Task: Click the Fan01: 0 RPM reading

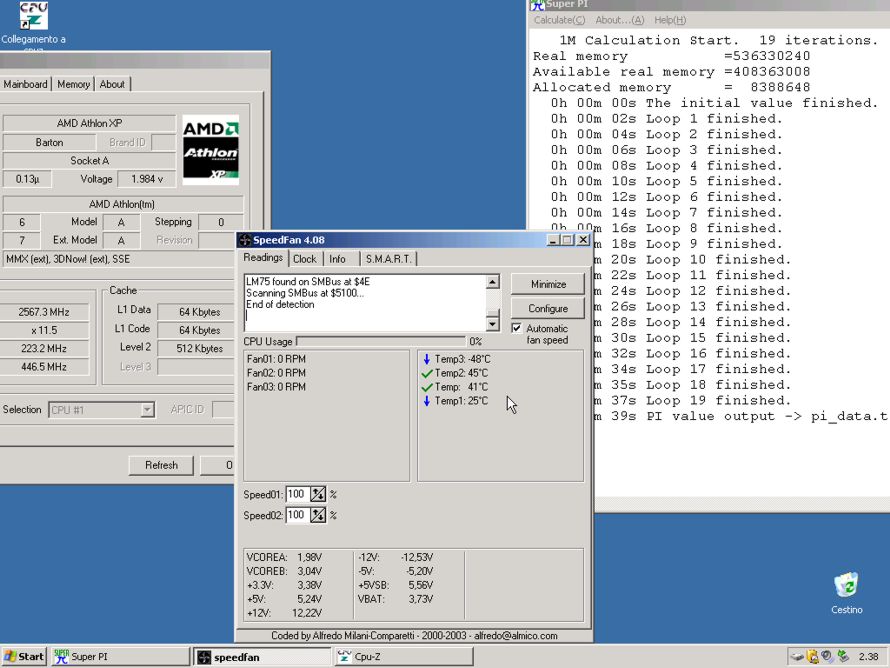Action: click(276, 359)
